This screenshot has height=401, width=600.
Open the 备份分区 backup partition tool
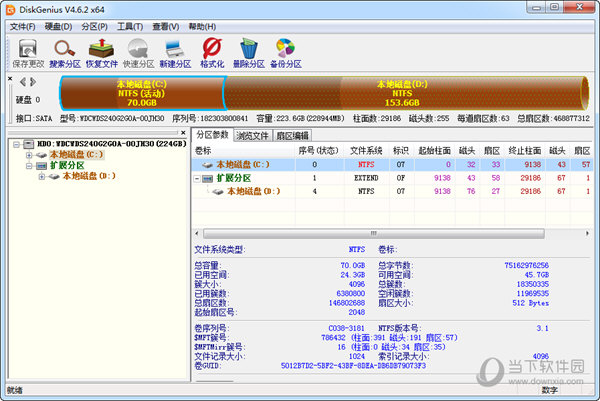[285, 53]
